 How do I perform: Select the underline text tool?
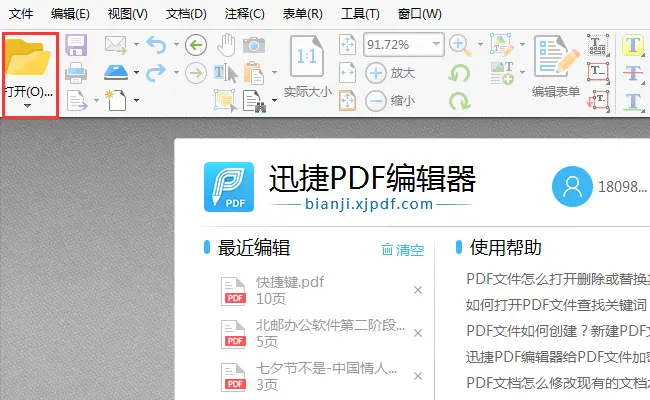633,102
